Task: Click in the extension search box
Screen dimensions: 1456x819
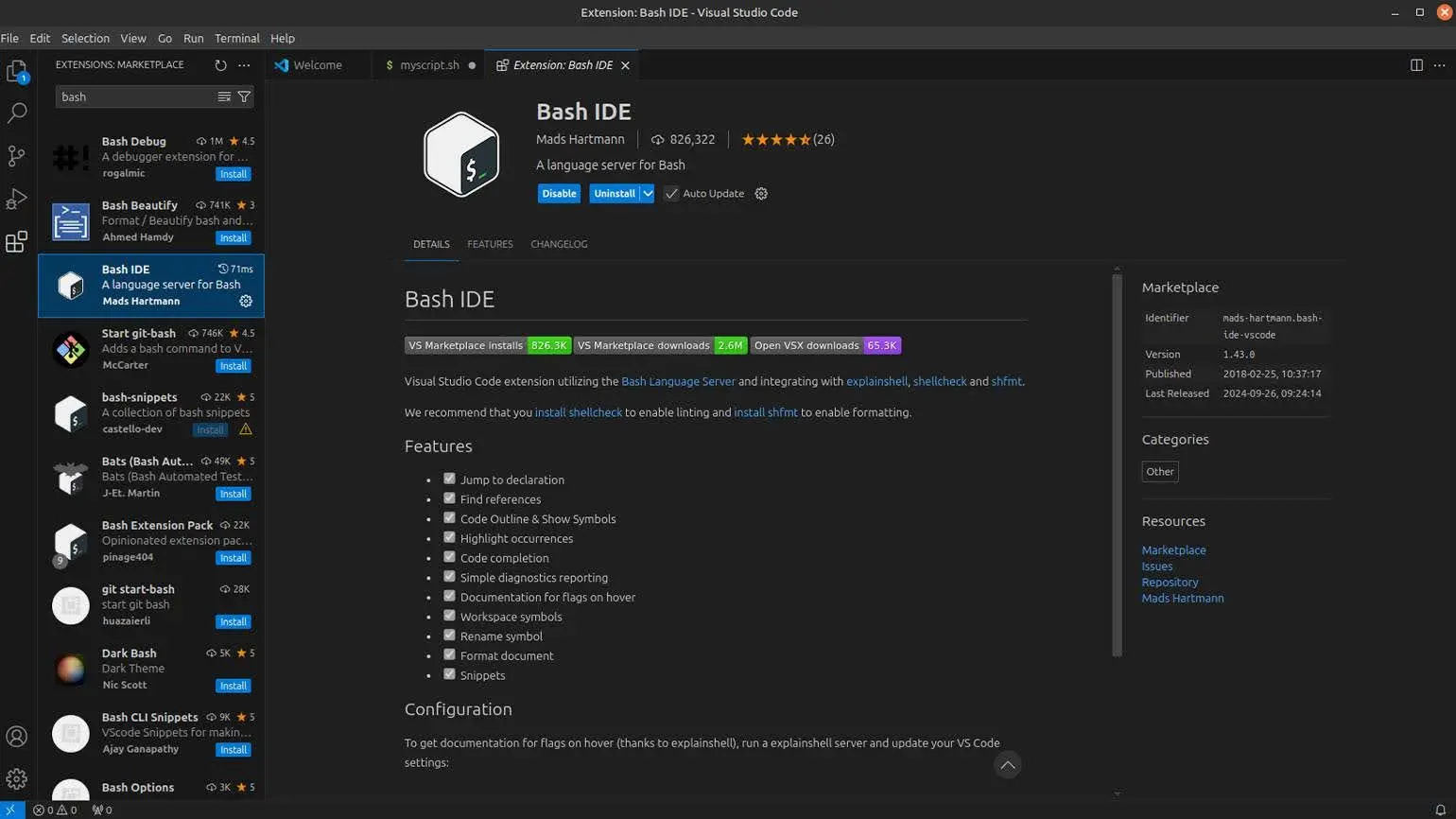Action: pos(132,96)
